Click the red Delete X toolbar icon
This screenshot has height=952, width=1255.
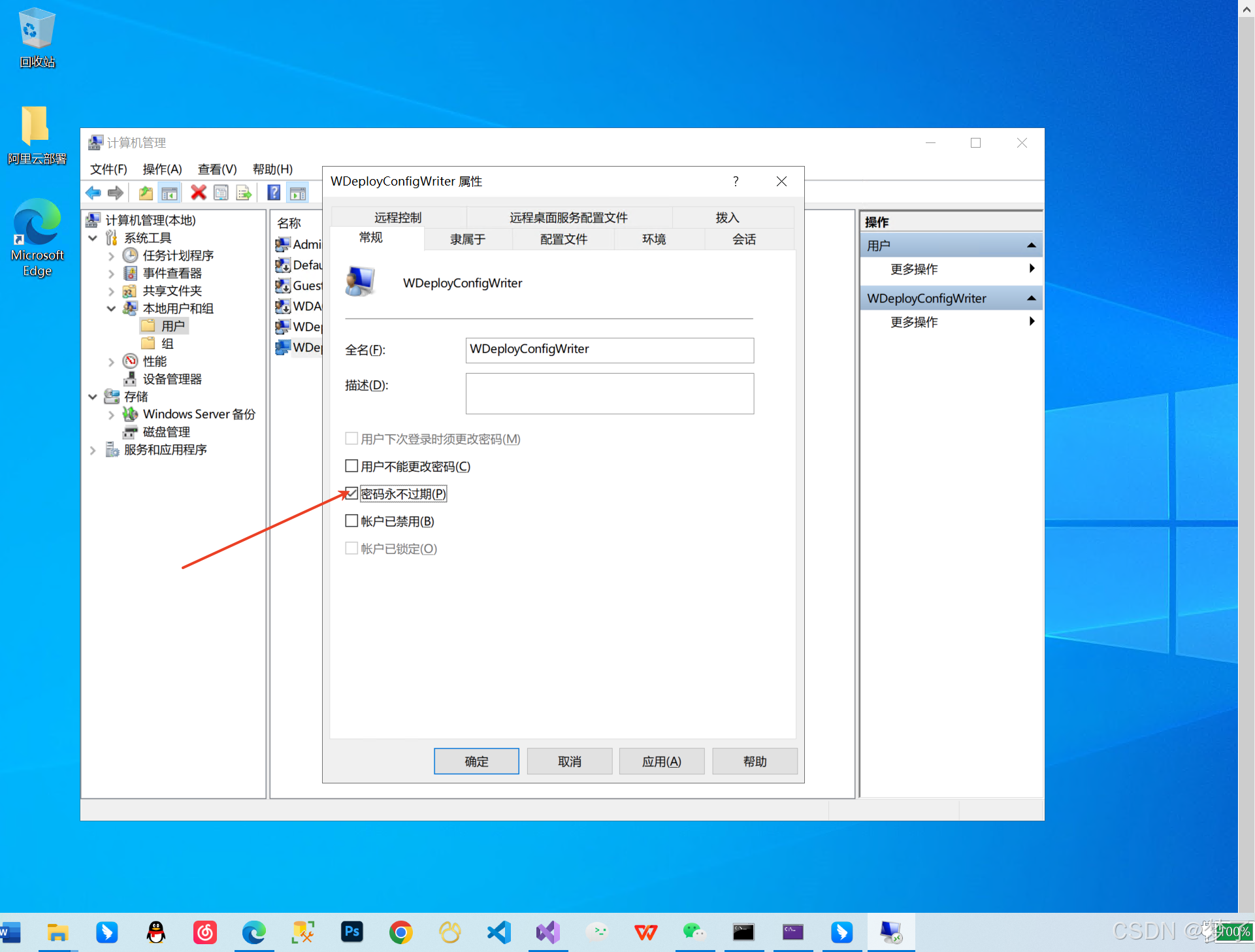click(198, 193)
